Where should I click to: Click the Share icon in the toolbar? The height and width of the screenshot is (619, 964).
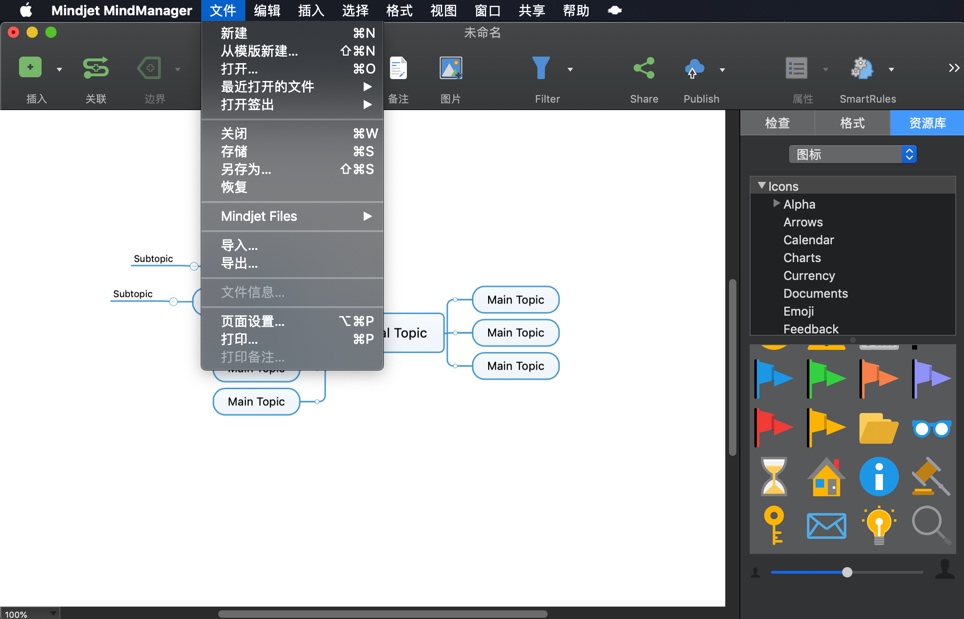643,68
